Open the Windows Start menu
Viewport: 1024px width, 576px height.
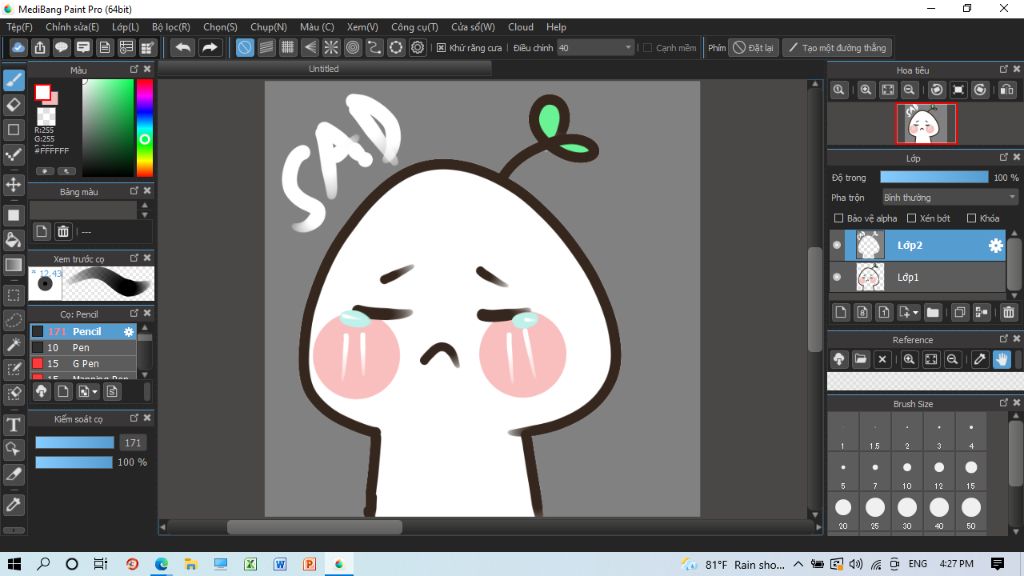point(14,564)
